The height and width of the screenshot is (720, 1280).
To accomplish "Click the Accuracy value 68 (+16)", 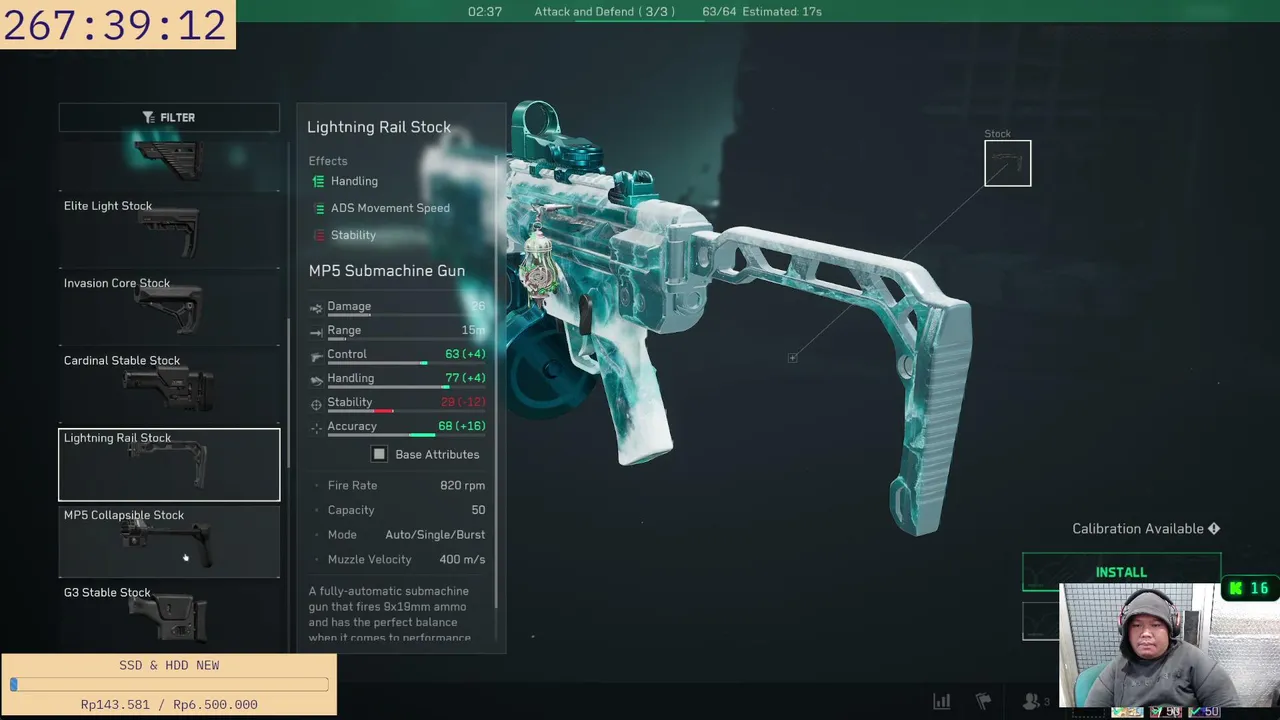I will tap(462, 426).
